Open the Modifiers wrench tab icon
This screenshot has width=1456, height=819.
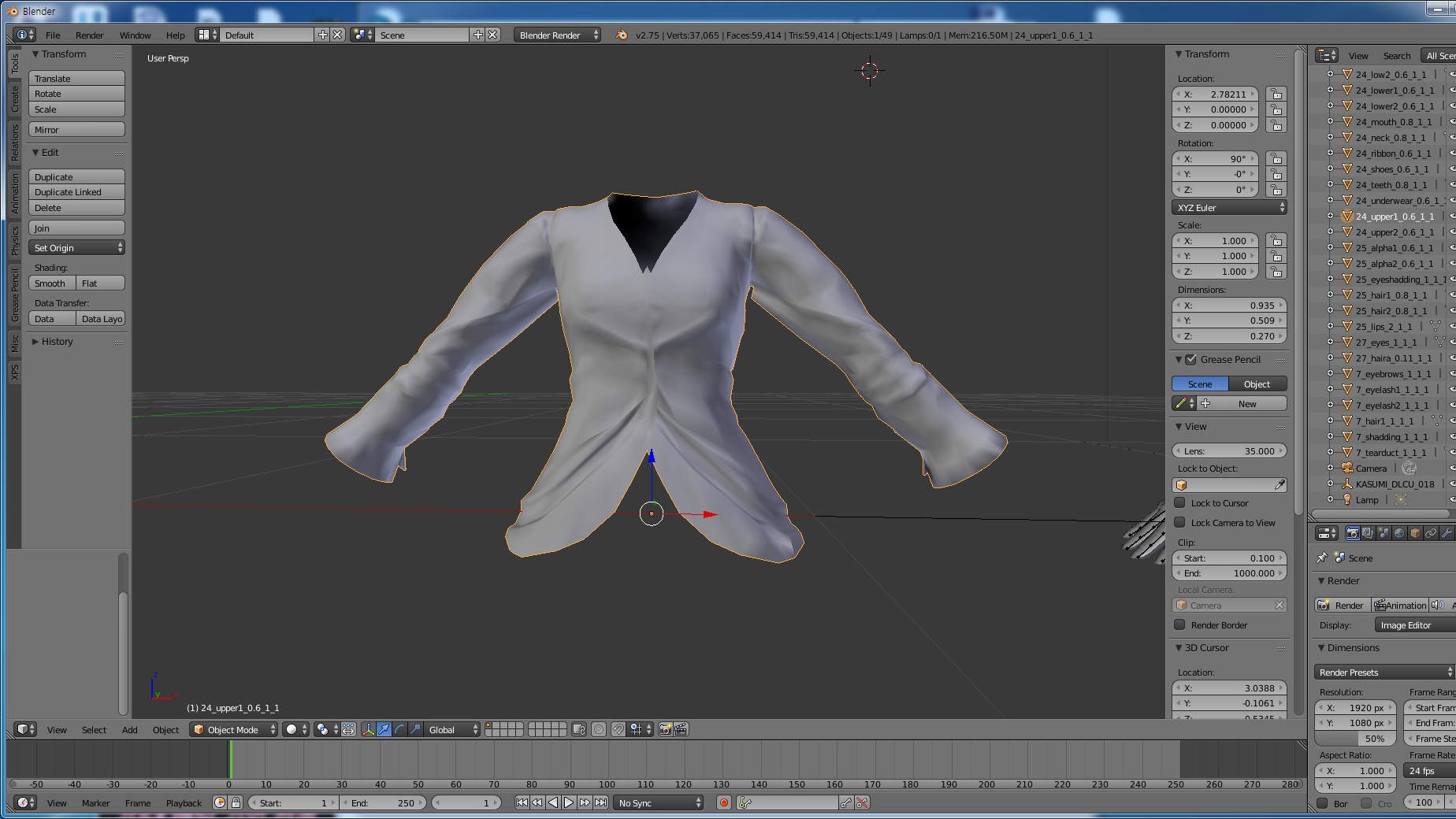click(x=1447, y=533)
